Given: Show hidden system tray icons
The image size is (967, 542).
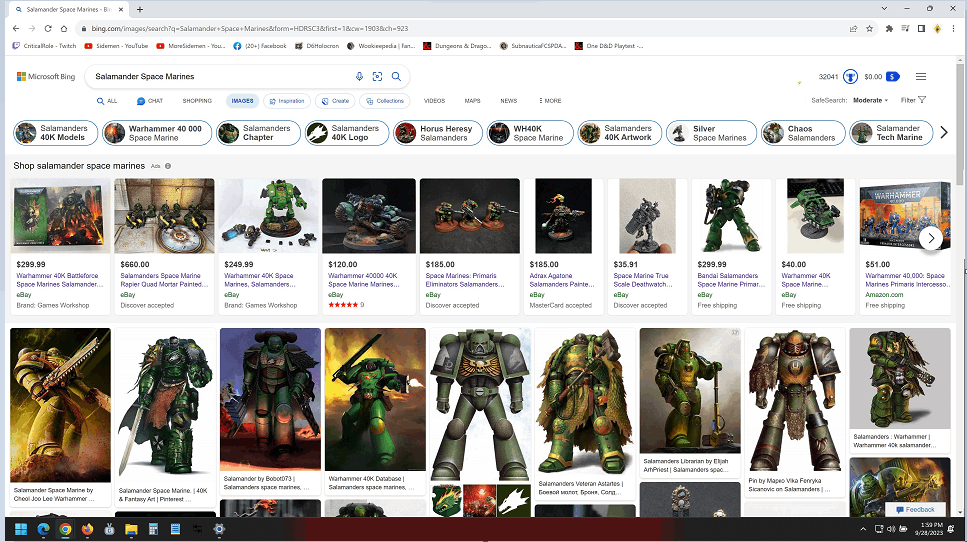Looking at the screenshot, I should click(x=863, y=529).
